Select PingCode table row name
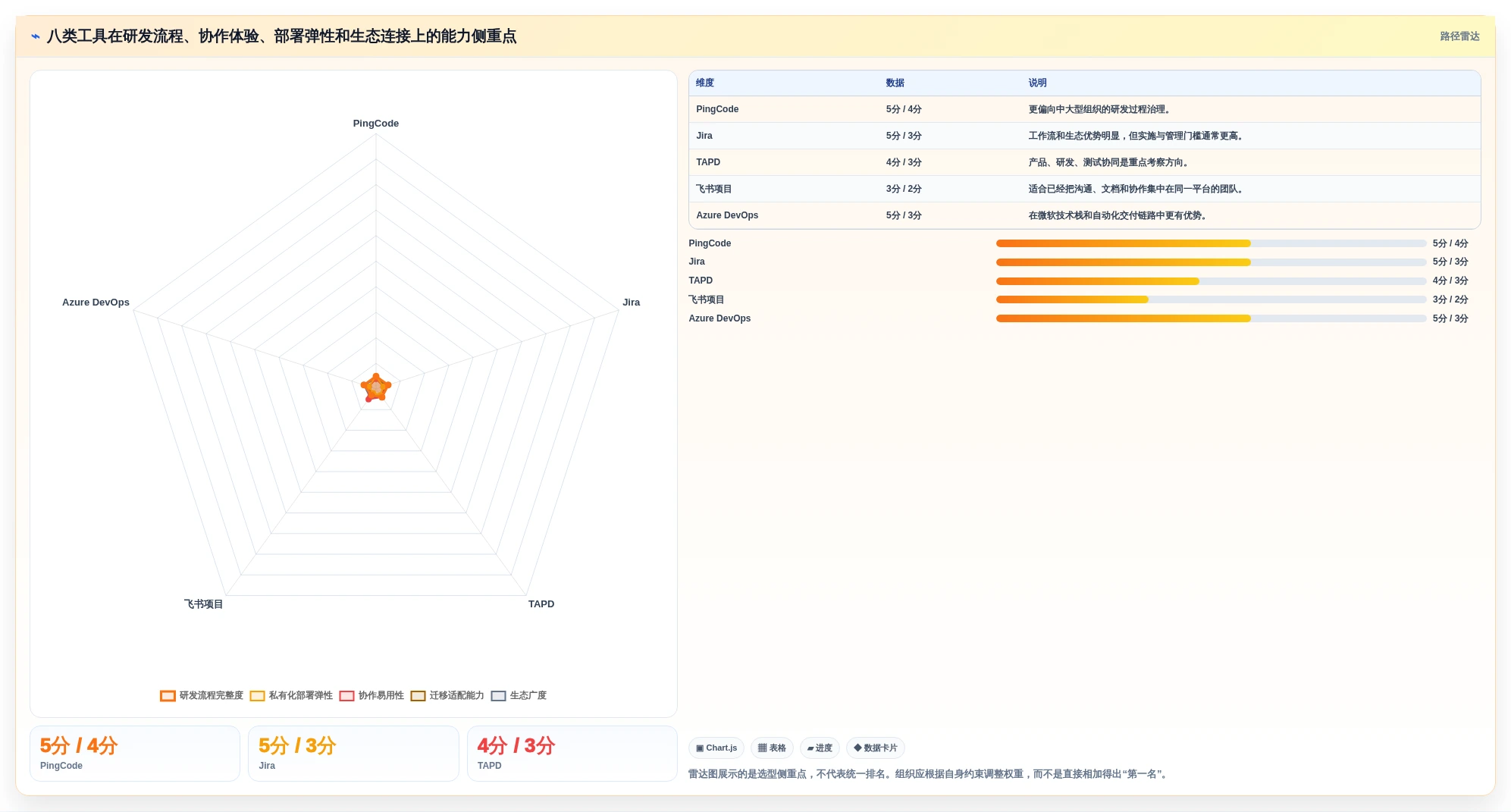The image size is (1511, 812). point(717,109)
